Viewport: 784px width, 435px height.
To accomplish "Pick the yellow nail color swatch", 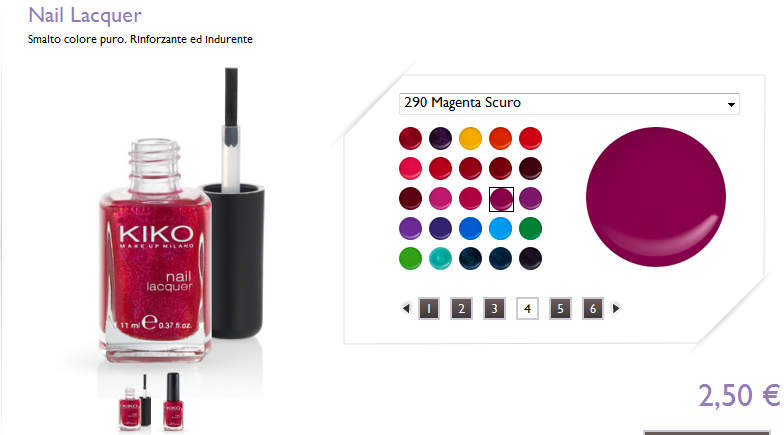I will tap(470, 138).
